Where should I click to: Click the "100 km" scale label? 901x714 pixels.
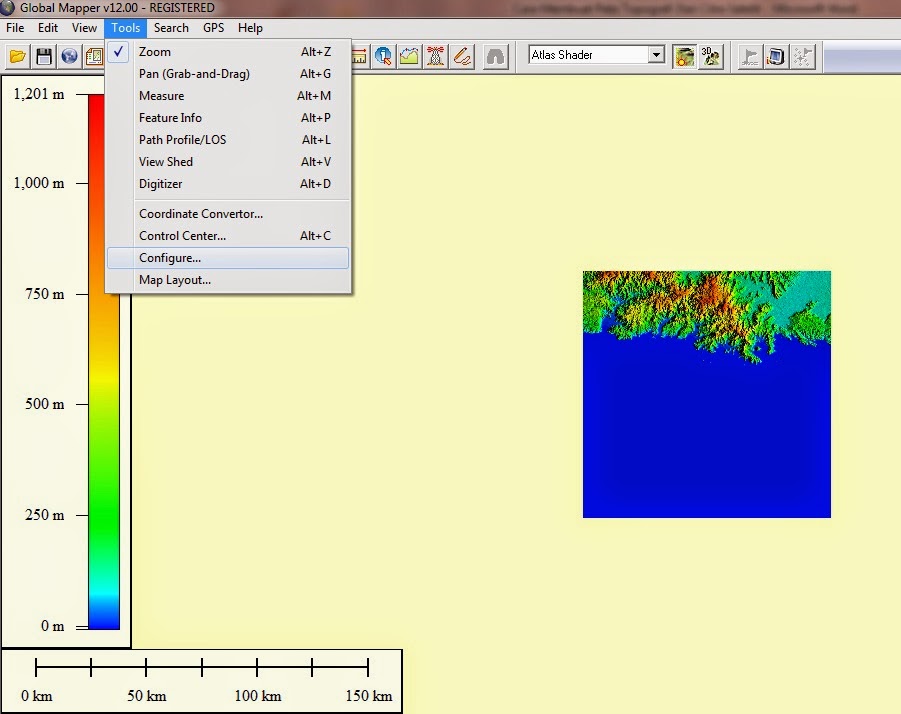258,696
